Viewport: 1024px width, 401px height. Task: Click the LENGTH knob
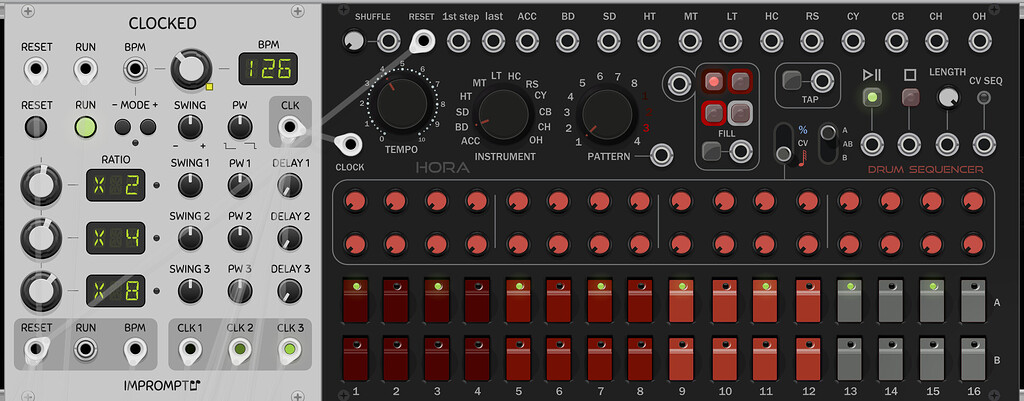click(x=948, y=98)
